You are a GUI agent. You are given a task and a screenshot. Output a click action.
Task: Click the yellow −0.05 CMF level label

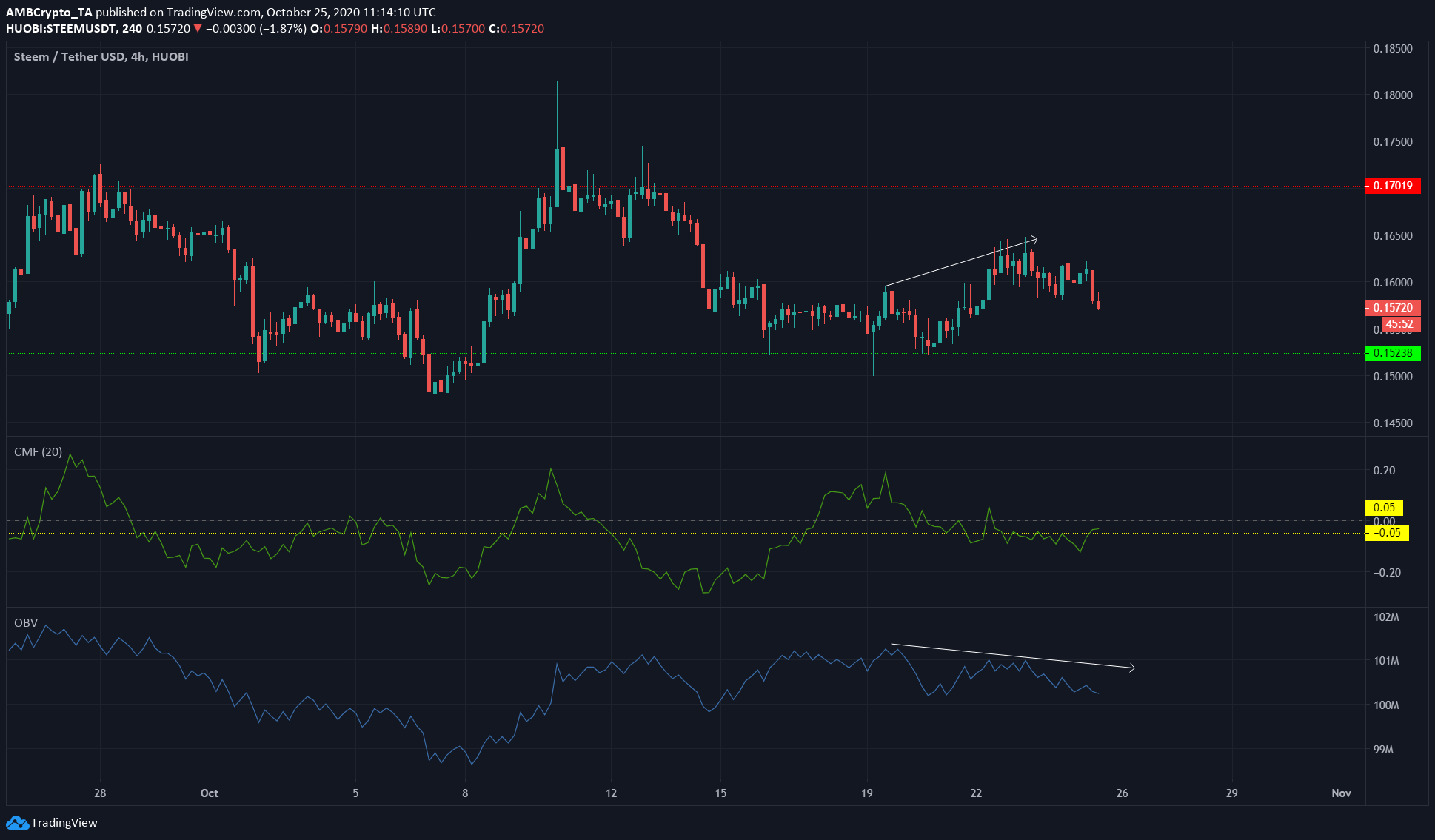(1387, 533)
